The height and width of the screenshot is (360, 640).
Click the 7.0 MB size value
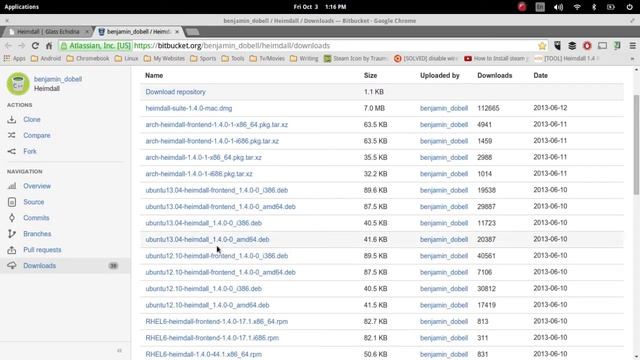pyautogui.click(x=374, y=108)
